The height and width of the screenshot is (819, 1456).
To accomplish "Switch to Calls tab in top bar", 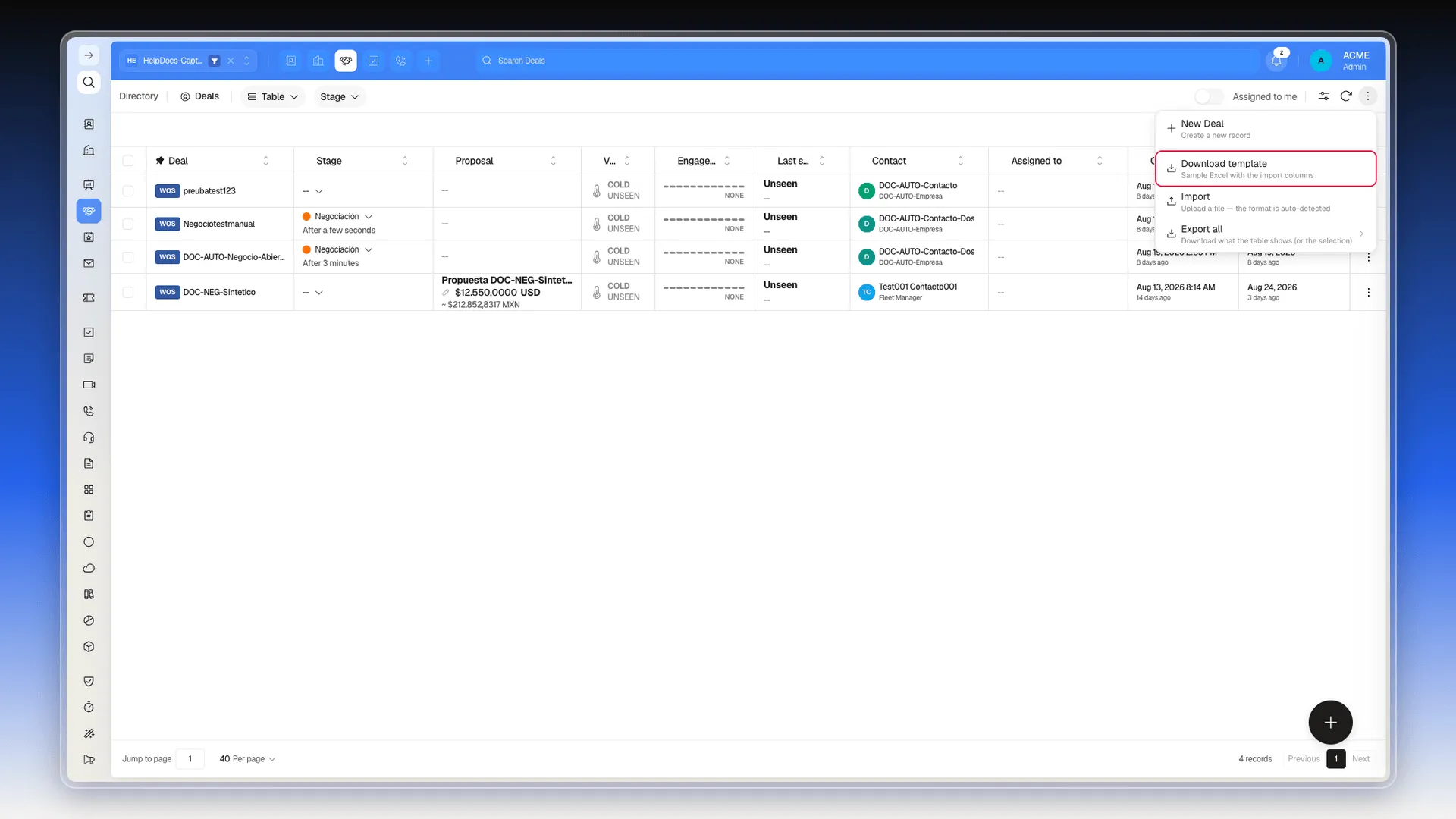I will (401, 61).
